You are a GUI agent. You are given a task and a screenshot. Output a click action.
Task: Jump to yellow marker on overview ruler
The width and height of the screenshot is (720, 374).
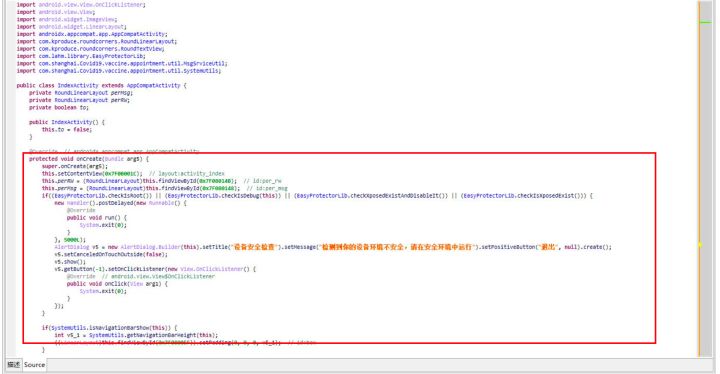(x=701, y=245)
